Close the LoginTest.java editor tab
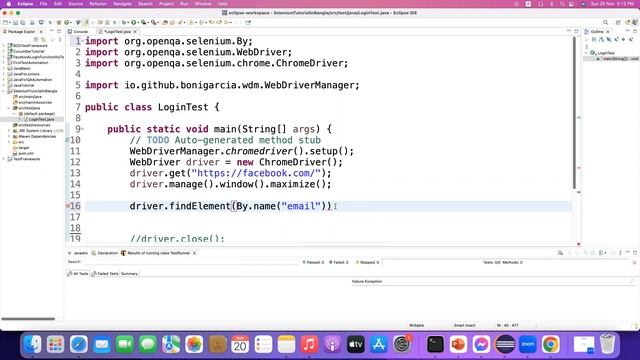The height and width of the screenshot is (360, 640). [135, 31]
